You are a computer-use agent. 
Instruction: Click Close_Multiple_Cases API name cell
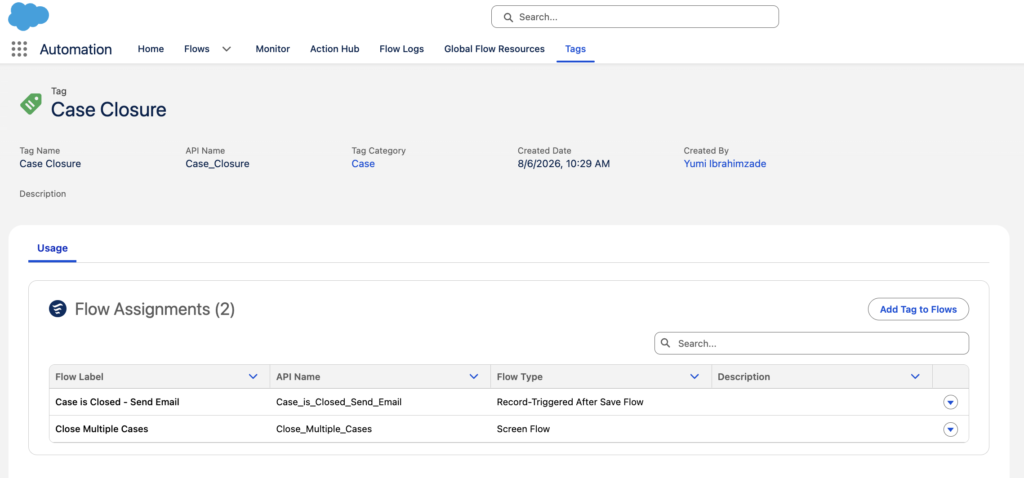(x=324, y=430)
